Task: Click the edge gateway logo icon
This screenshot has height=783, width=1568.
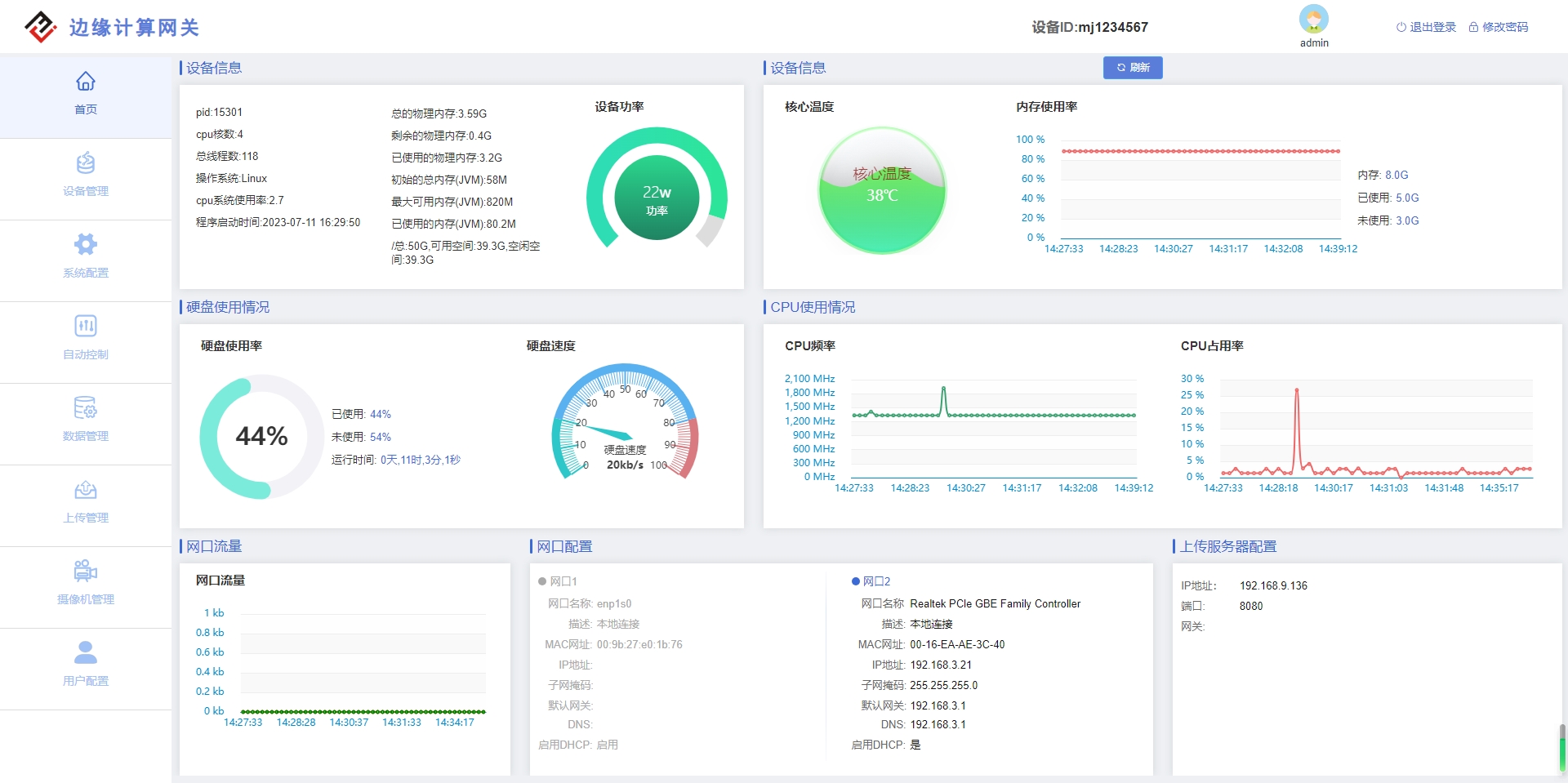Action: (41, 27)
